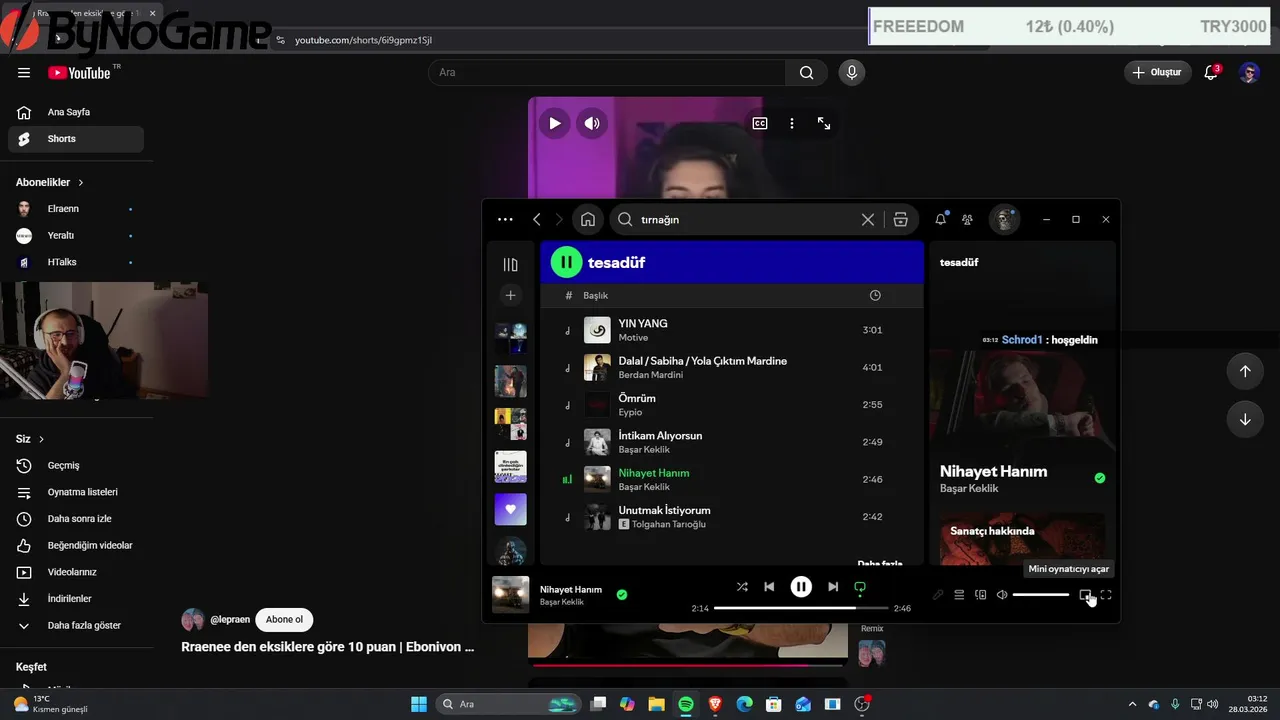The width and height of the screenshot is (1280, 720).
Task: Open the Spotify queue
Action: pyautogui.click(x=959, y=595)
